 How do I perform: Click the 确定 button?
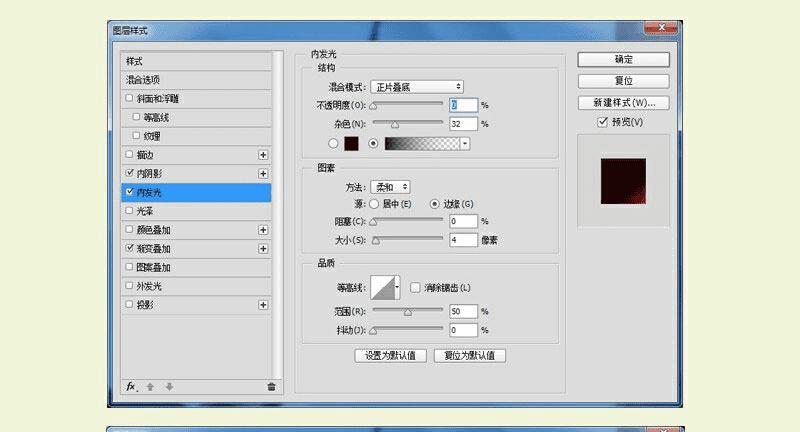[623, 60]
